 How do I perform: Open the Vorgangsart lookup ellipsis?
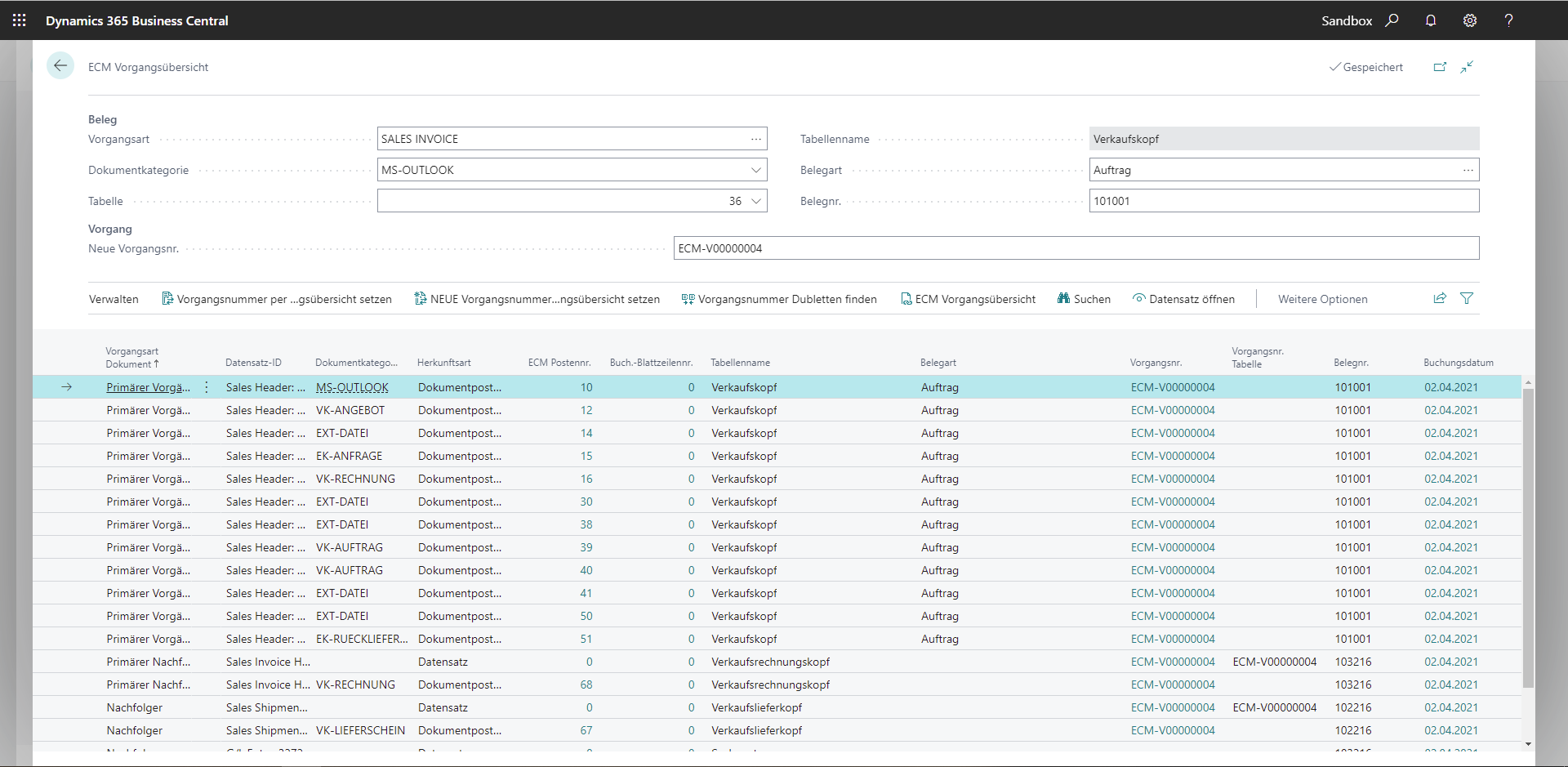[x=756, y=139]
